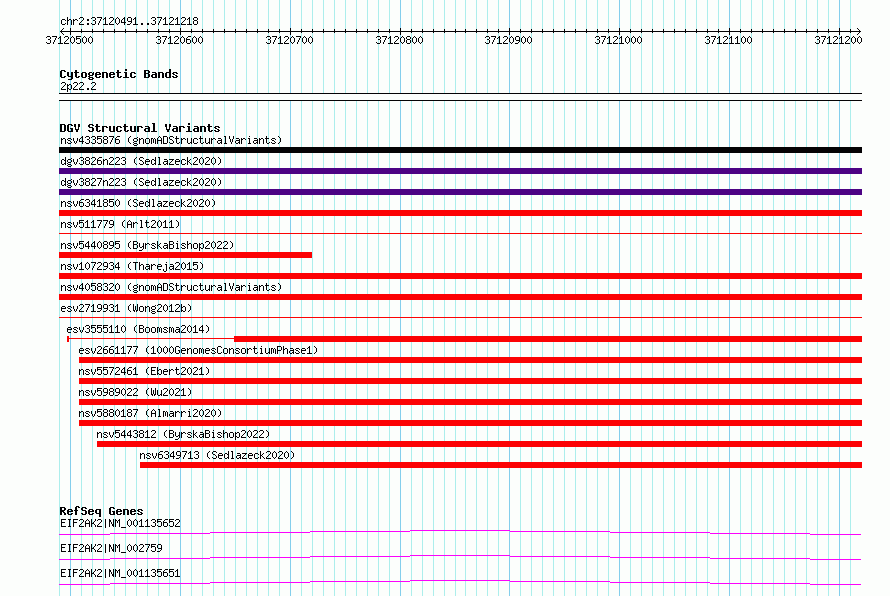Click ruler position 37120600
The width and height of the screenshot is (890, 596).
click(179, 40)
